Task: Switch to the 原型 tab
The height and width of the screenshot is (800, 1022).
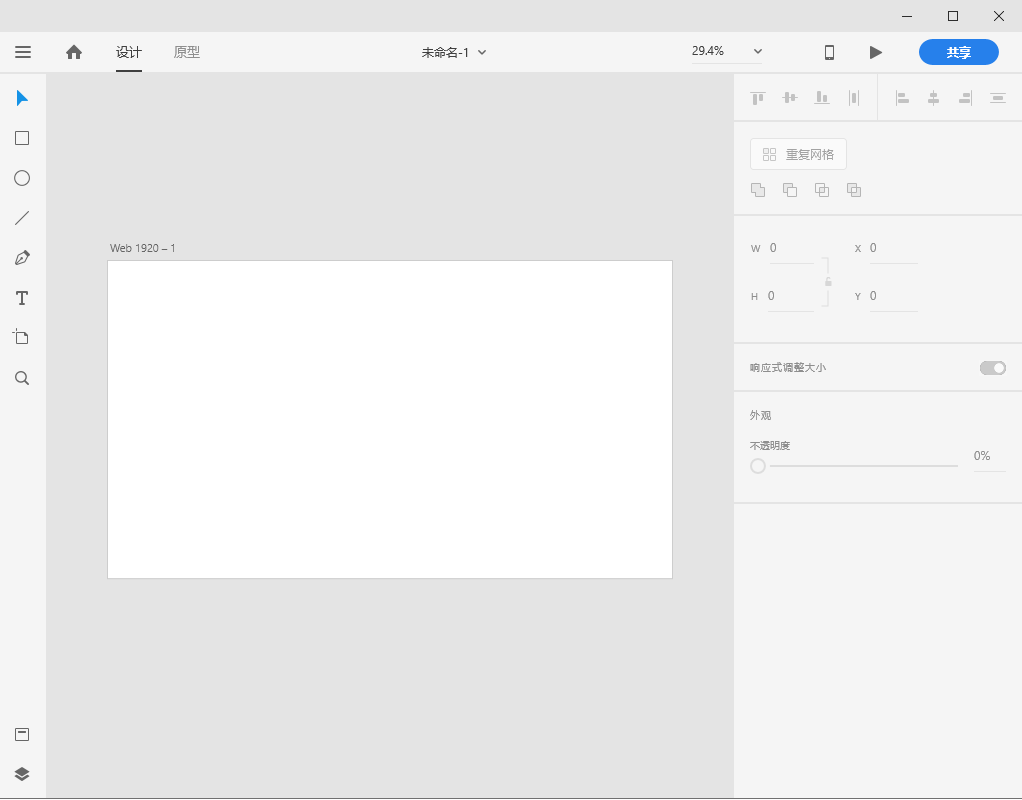Action: [186, 52]
